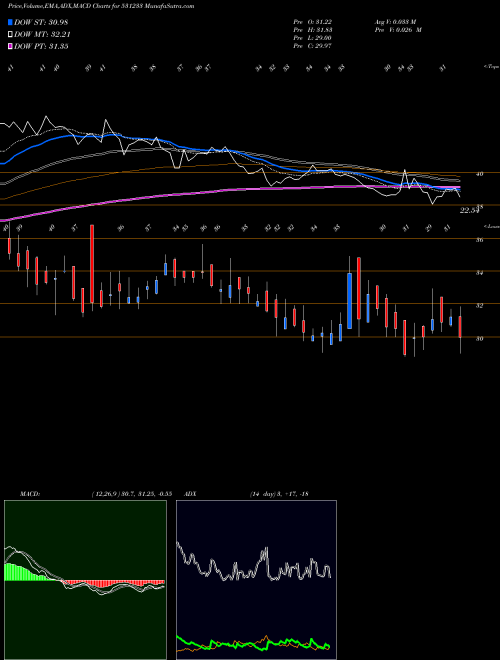Click the large blue candlestick
500x660 pixels.
[x=349, y=301]
